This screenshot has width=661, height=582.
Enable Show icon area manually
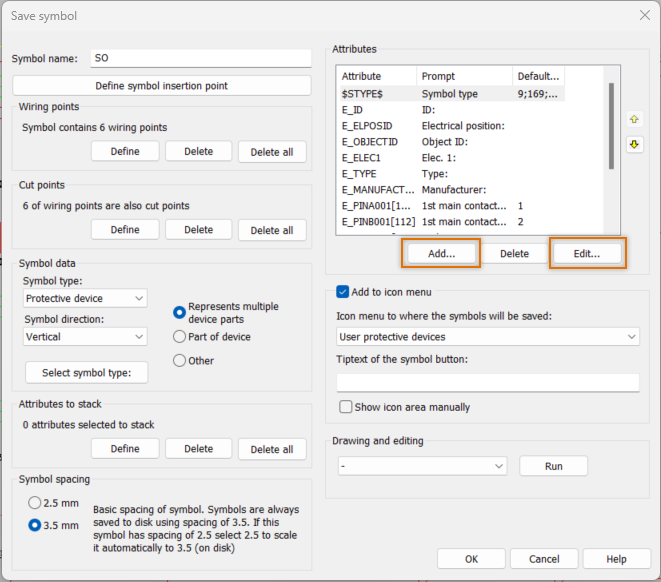click(346, 407)
